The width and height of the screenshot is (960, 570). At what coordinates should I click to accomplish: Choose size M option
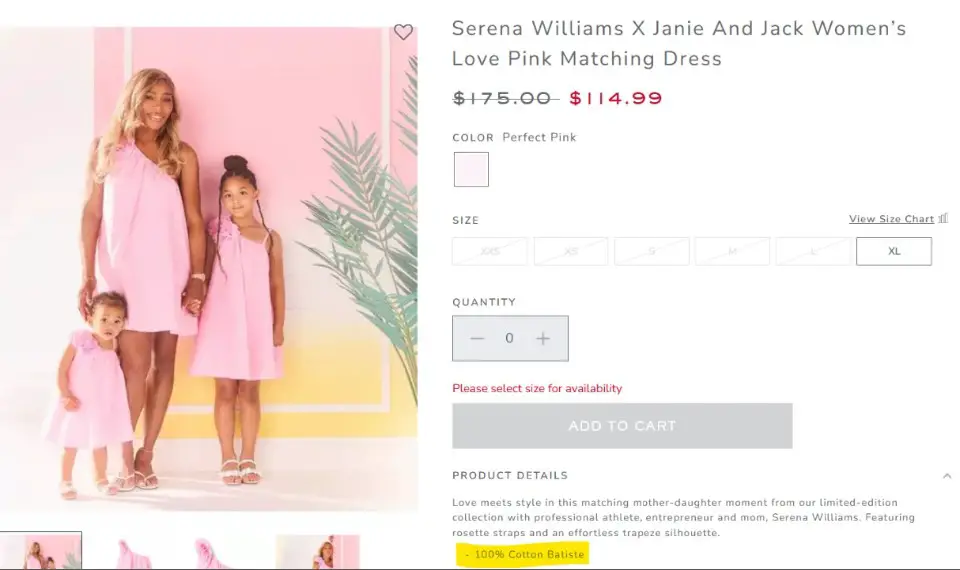point(732,251)
